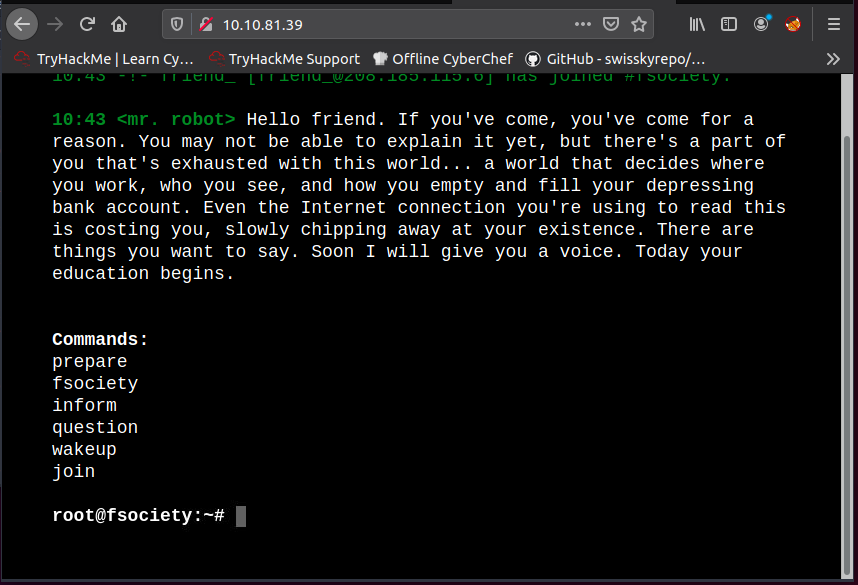Go to the Firefox home page
This screenshot has width=858, height=585.
[119, 24]
